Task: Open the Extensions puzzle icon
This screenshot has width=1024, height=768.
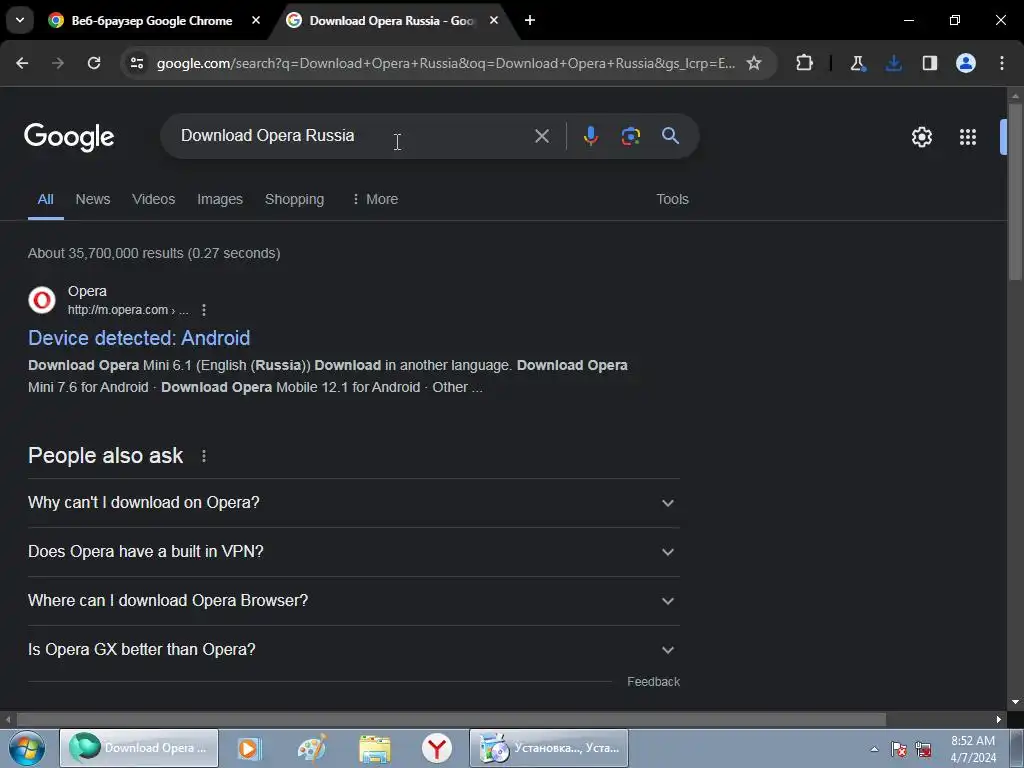Action: point(805,63)
